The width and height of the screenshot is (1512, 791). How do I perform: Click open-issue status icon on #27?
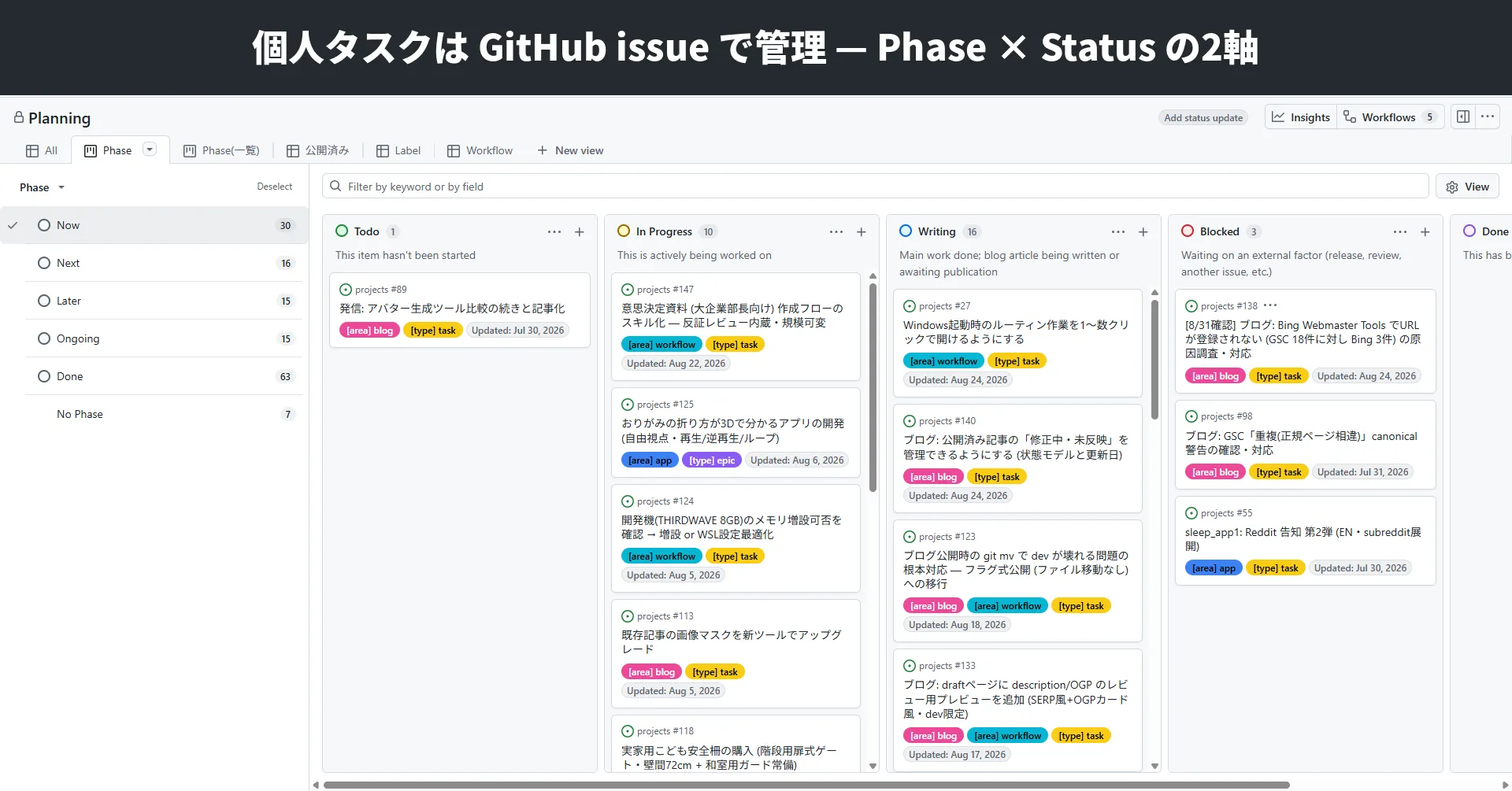[910, 306]
